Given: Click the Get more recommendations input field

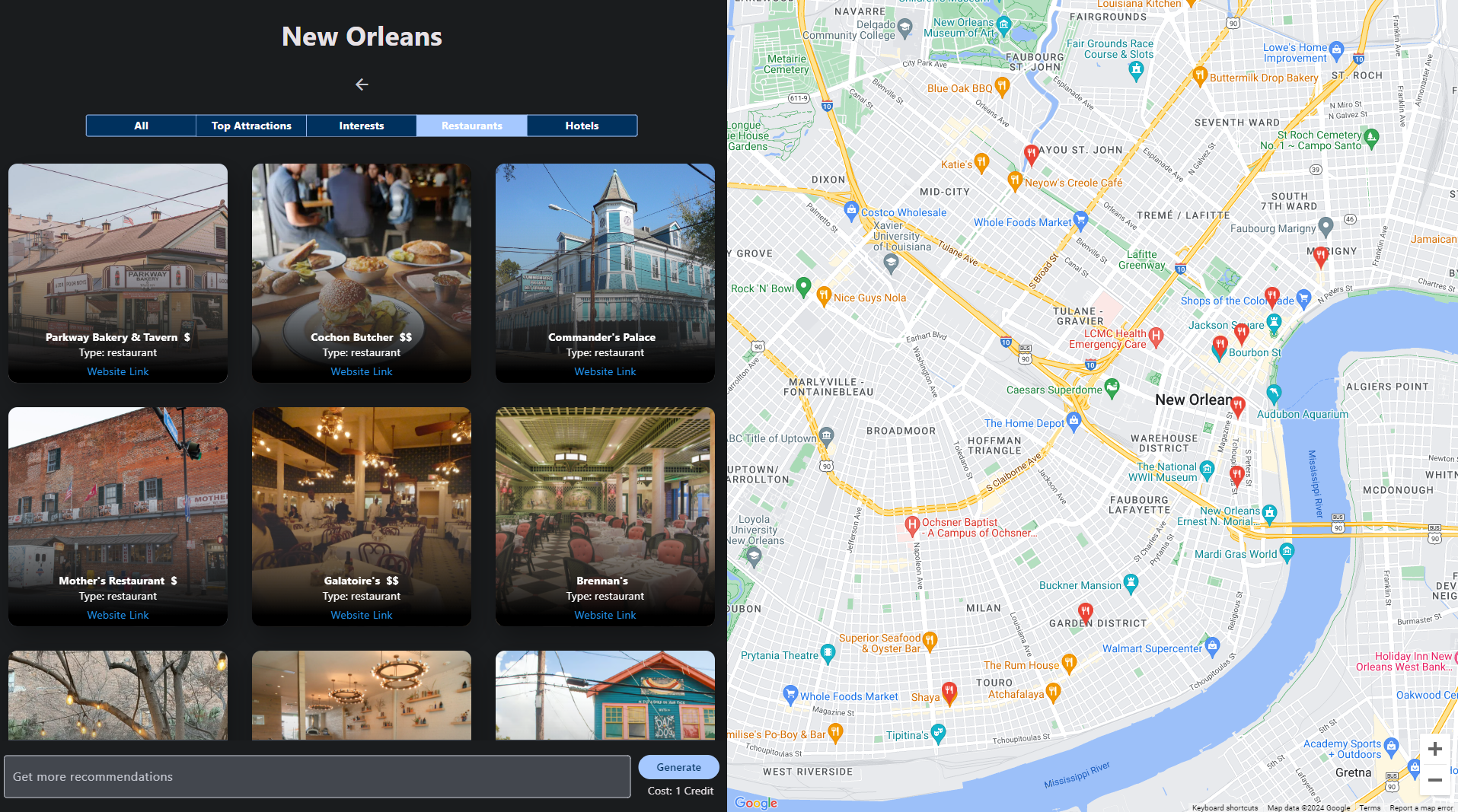Looking at the screenshot, I should click(317, 776).
